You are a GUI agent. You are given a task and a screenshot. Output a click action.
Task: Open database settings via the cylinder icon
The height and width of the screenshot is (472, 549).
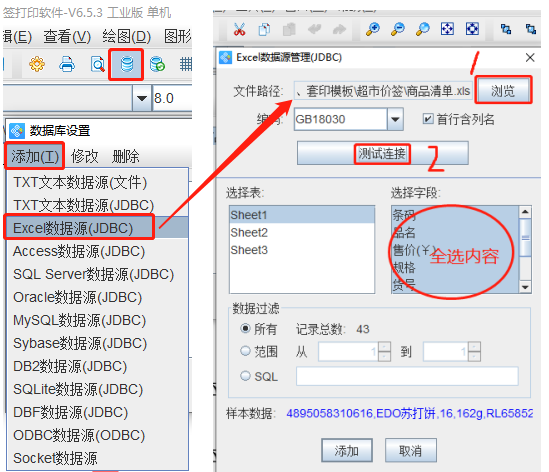(x=126, y=65)
